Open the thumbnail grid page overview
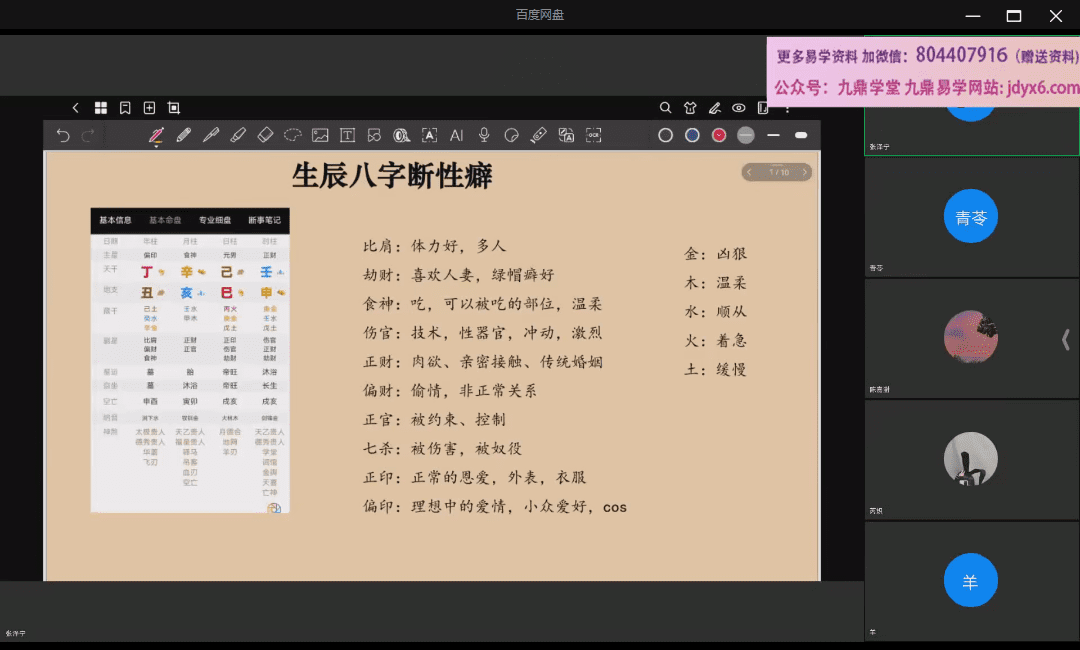1080x650 pixels. point(101,108)
